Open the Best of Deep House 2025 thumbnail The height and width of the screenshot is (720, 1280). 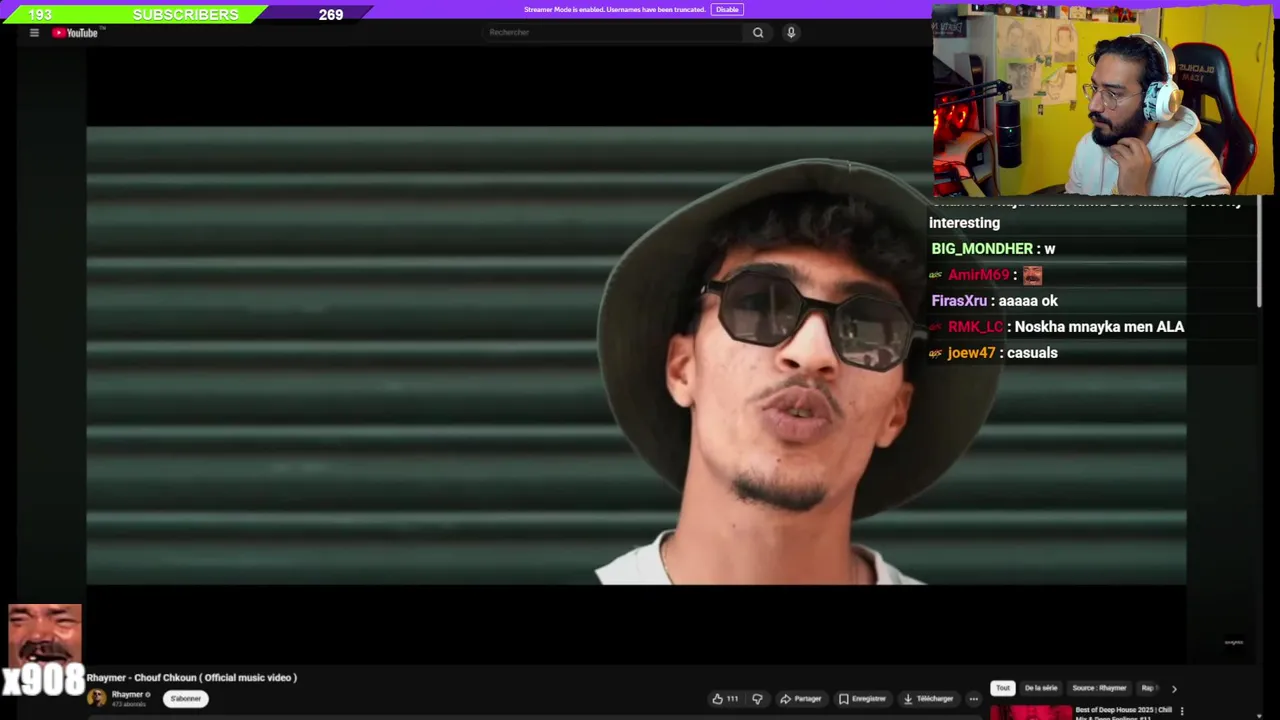[x=1031, y=713]
